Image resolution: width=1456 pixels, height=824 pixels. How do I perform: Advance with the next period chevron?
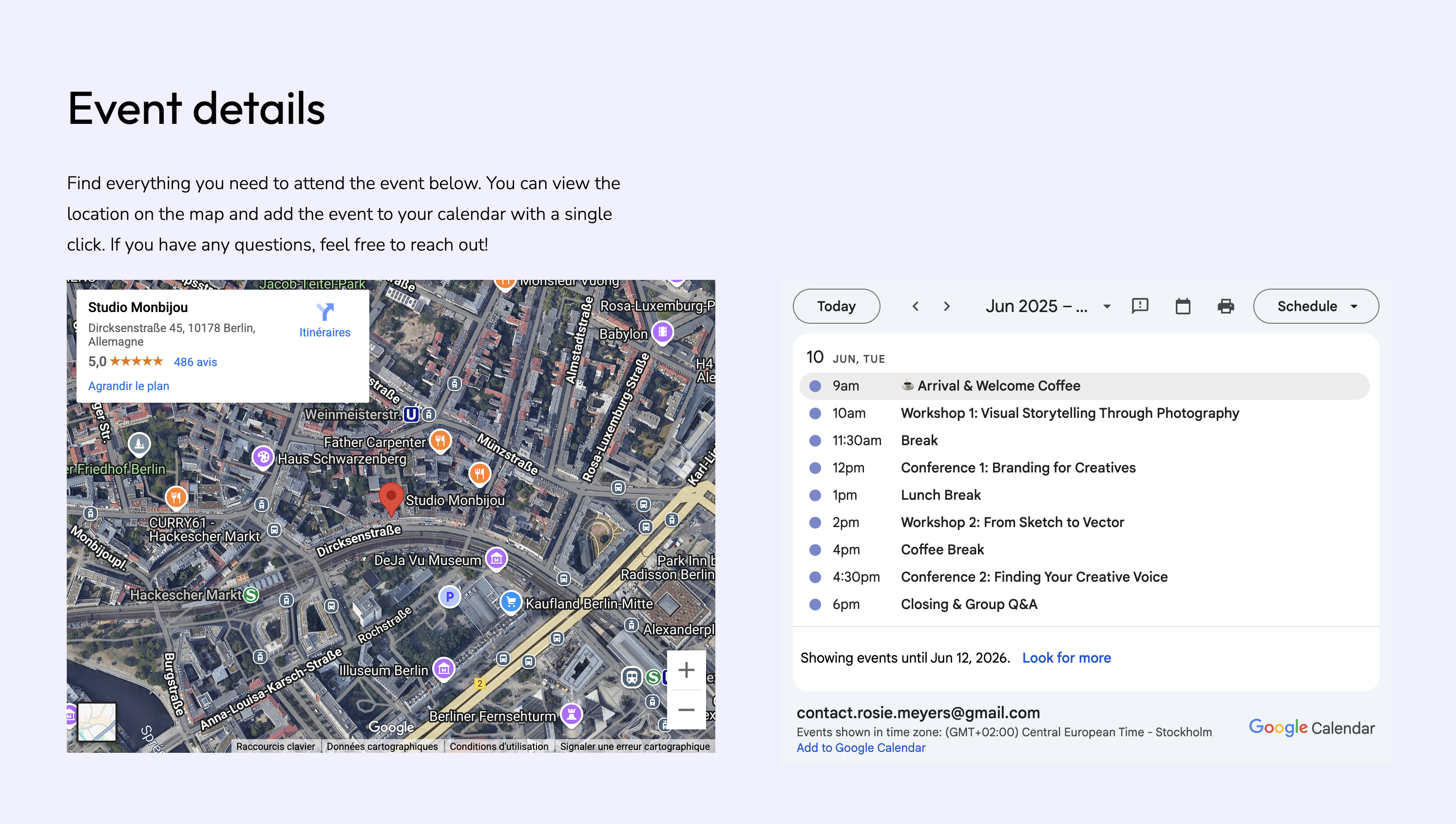tap(946, 306)
